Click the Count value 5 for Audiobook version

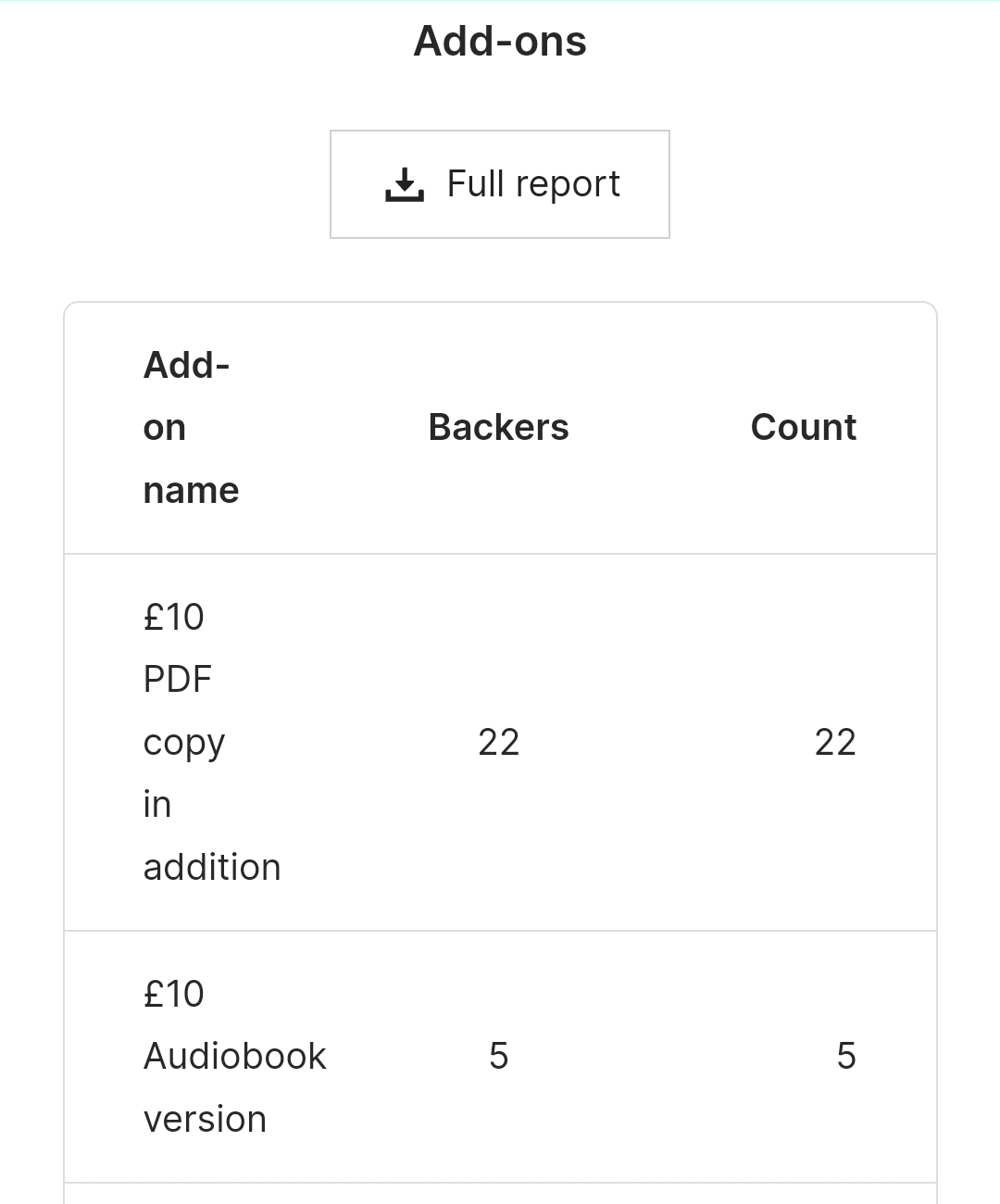click(845, 1055)
